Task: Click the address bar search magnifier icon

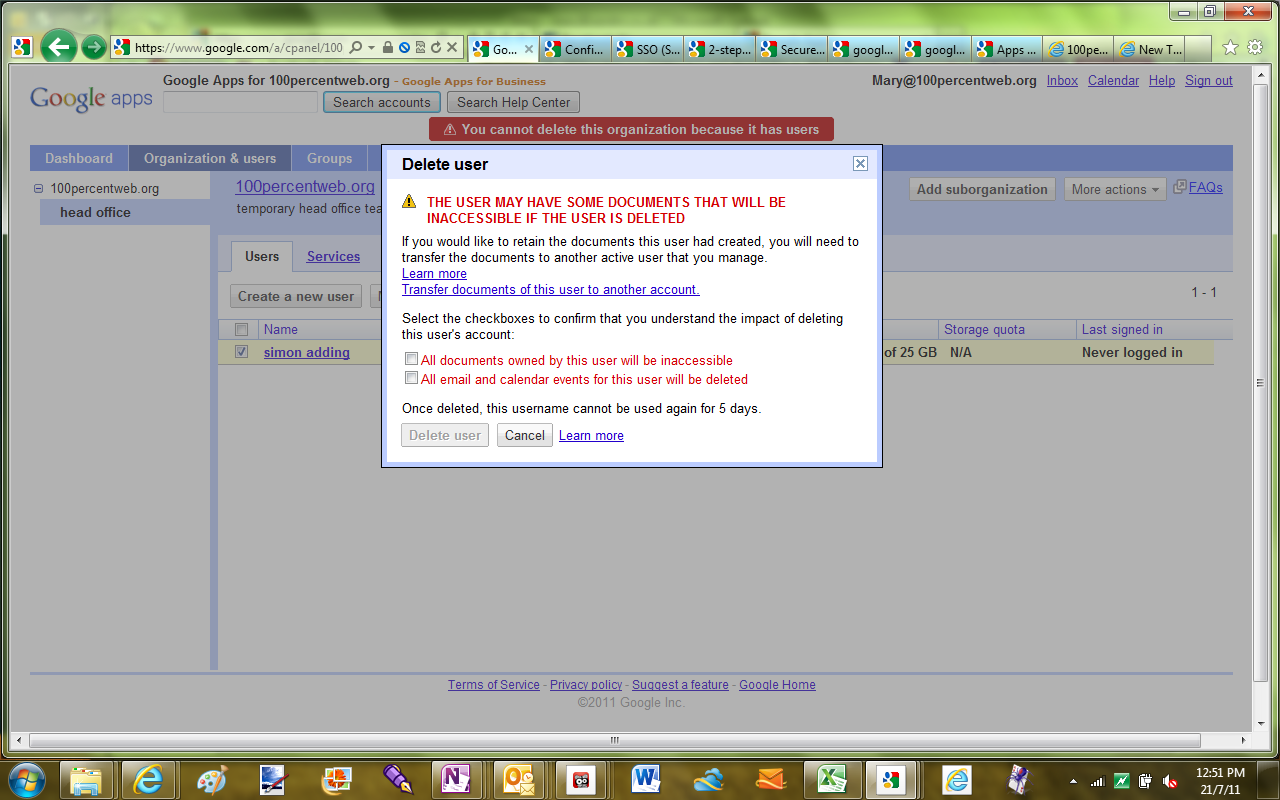Action: 357,47
